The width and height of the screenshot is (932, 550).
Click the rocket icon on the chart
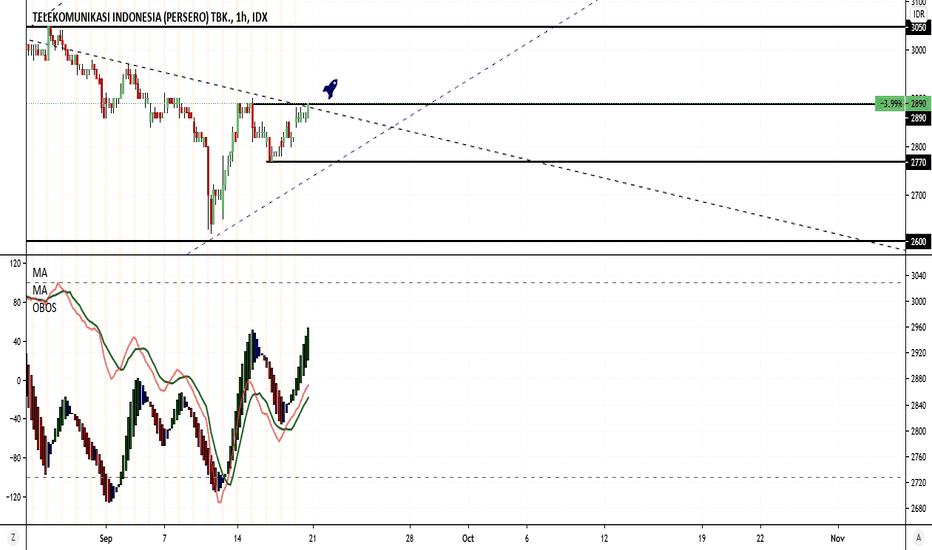[330, 89]
